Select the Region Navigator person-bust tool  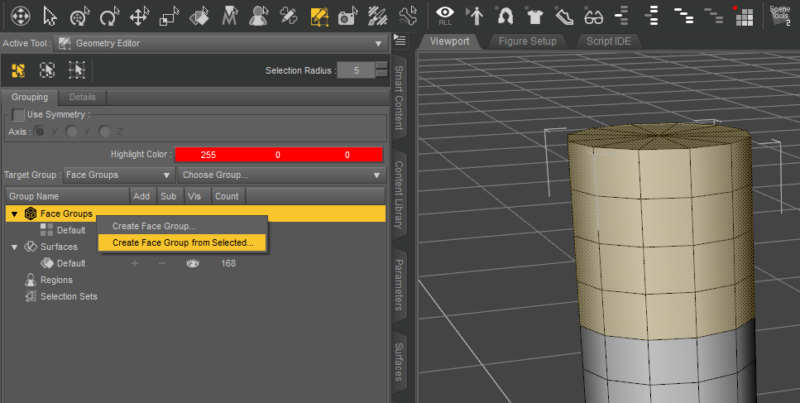(x=259, y=16)
